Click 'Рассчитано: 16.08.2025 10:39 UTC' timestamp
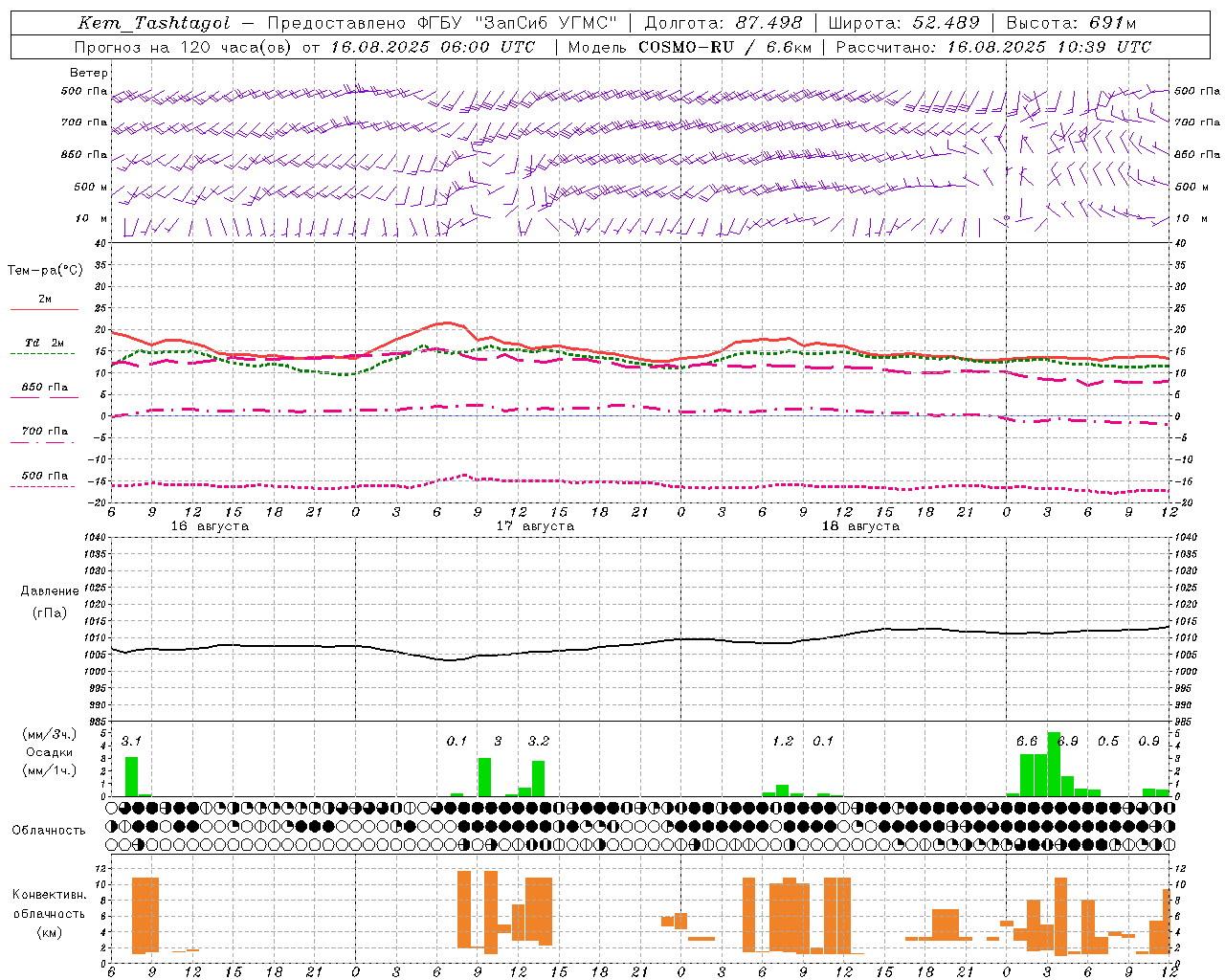Viewport: 1225px width, 980px height. click(993, 47)
